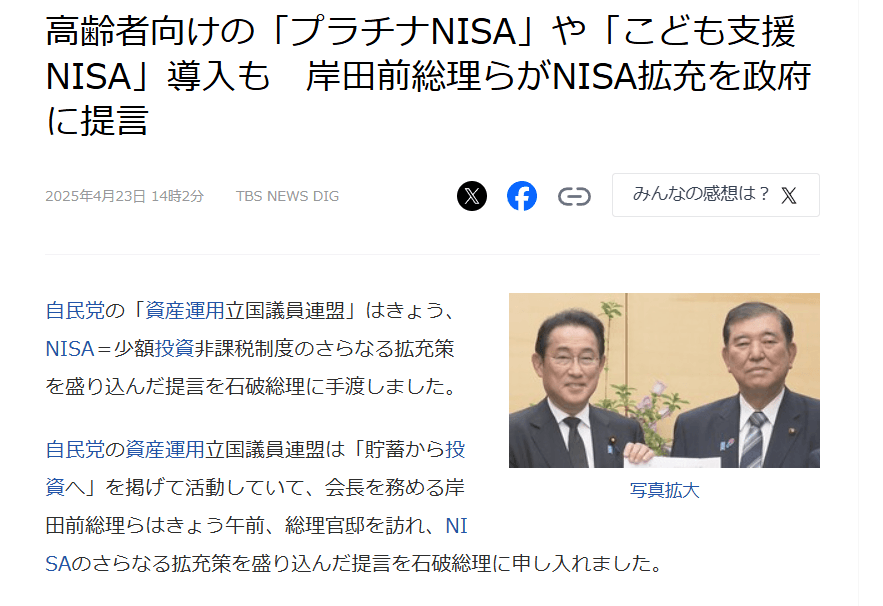Open the photo of two politicians
The image size is (883, 606).
(665, 380)
